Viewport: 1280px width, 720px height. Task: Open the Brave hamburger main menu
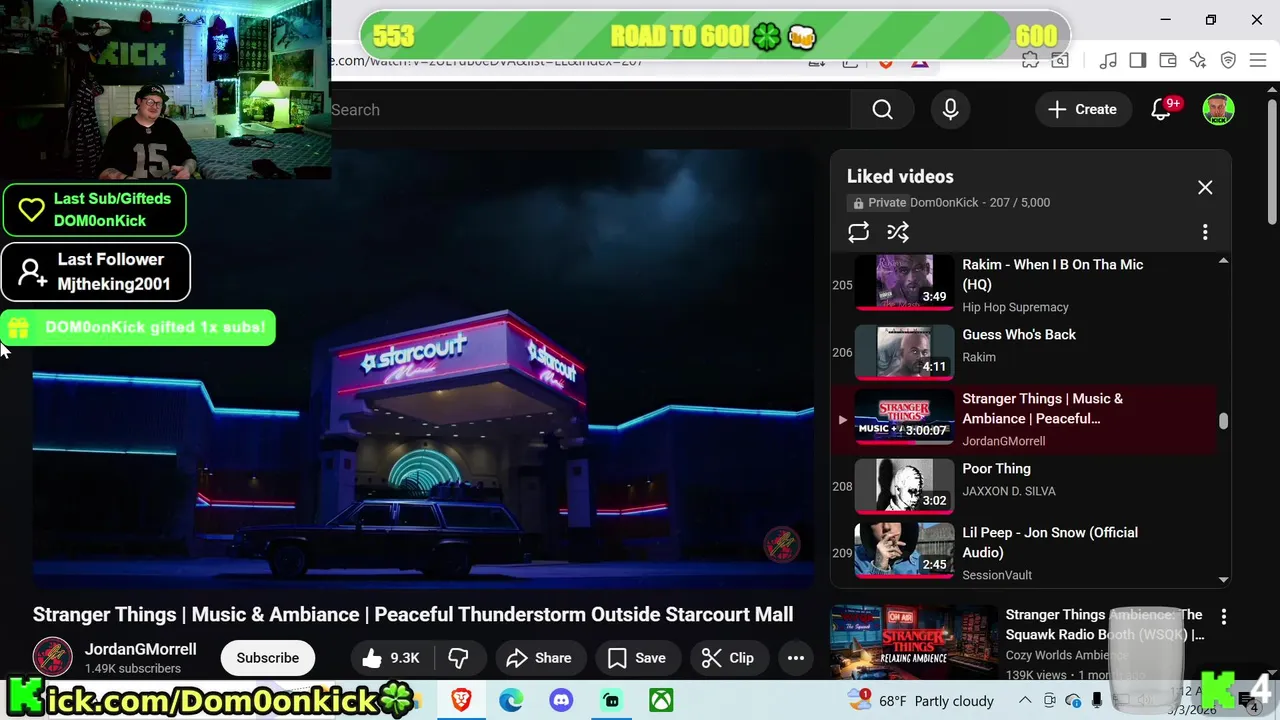coord(1258,61)
